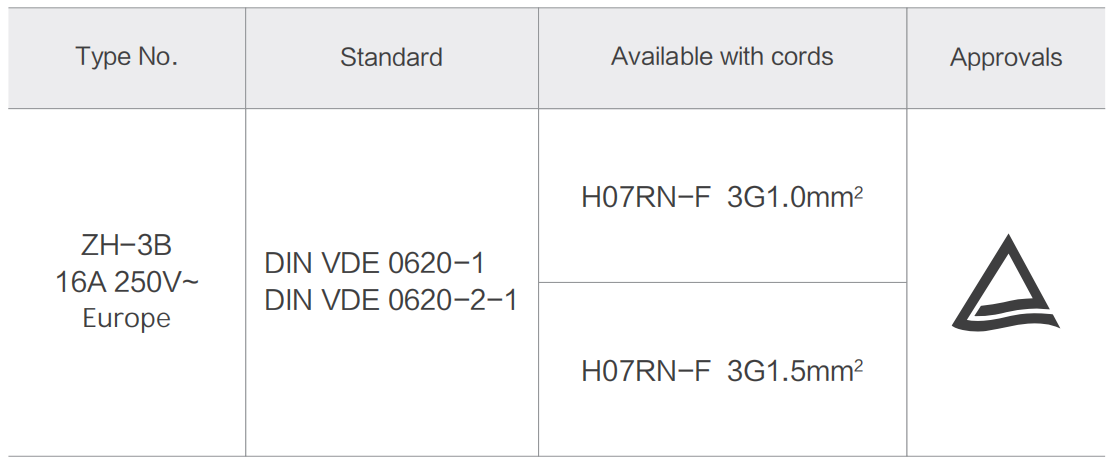The image size is (1116, 466).
Task: Click the H07RN-F text in second cord row
Action: 646,371
